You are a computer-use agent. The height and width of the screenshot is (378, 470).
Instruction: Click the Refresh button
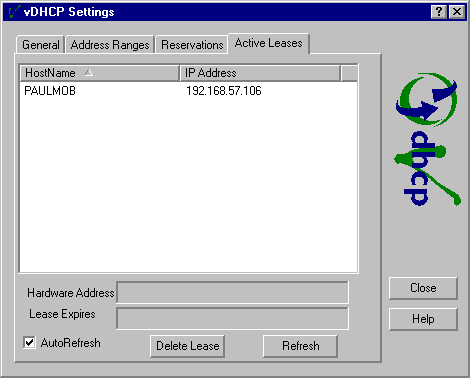click(x=300, y=346)
